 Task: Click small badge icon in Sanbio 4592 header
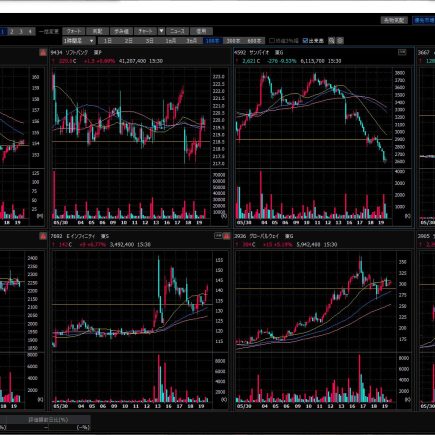[x=402, y=52]
